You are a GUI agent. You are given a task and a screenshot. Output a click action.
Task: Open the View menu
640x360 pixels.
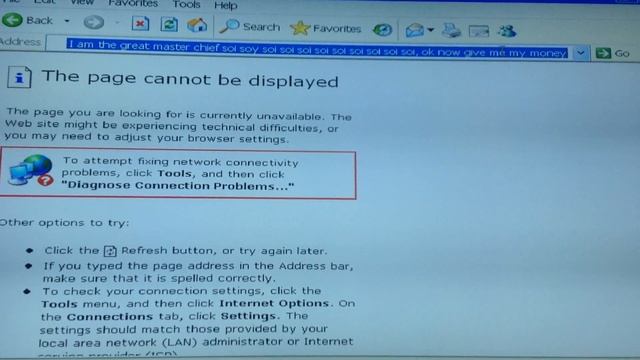[82, 2]
